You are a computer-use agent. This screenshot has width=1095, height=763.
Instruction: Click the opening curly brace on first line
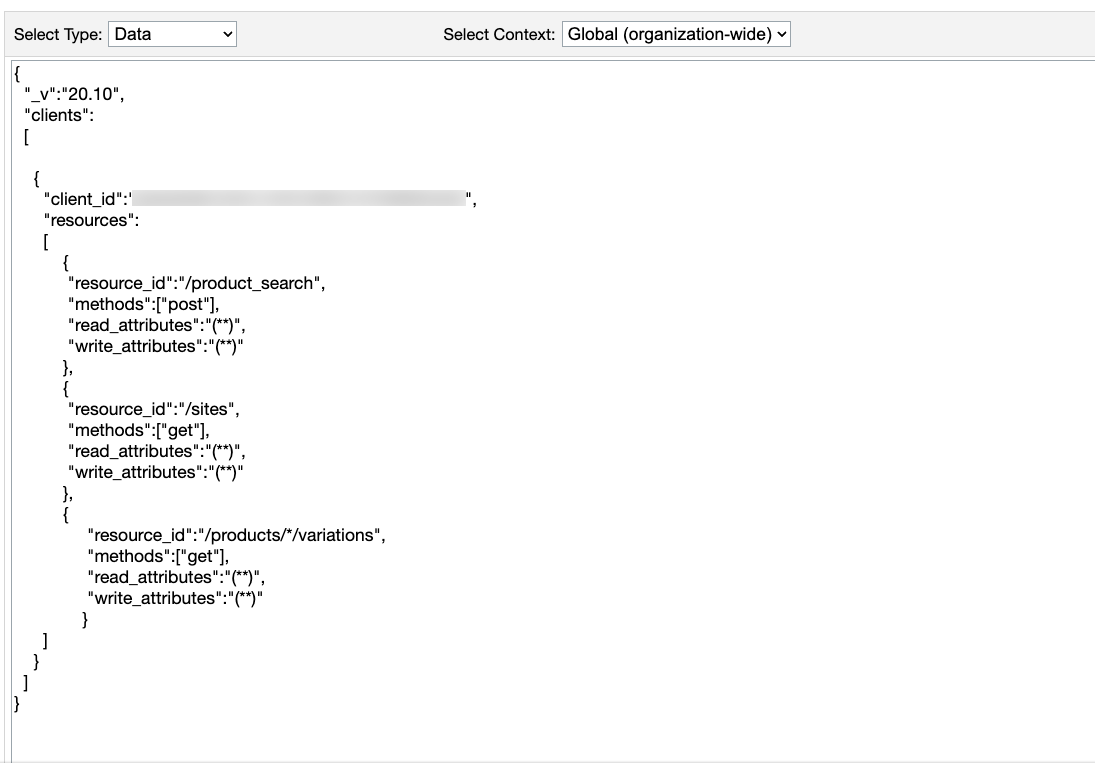click(17, 74)
